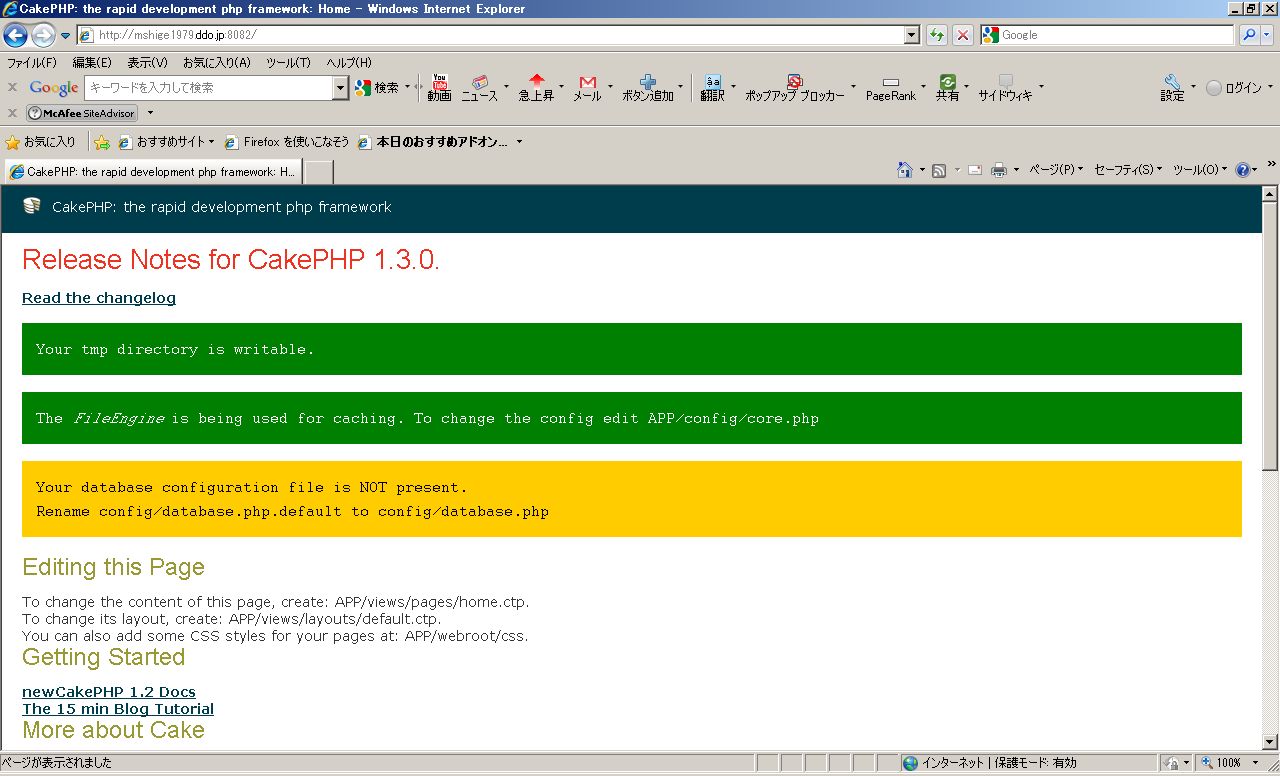Expand the address bar URL dropdown
This screenshot has width=1280, height=776.
912,35
